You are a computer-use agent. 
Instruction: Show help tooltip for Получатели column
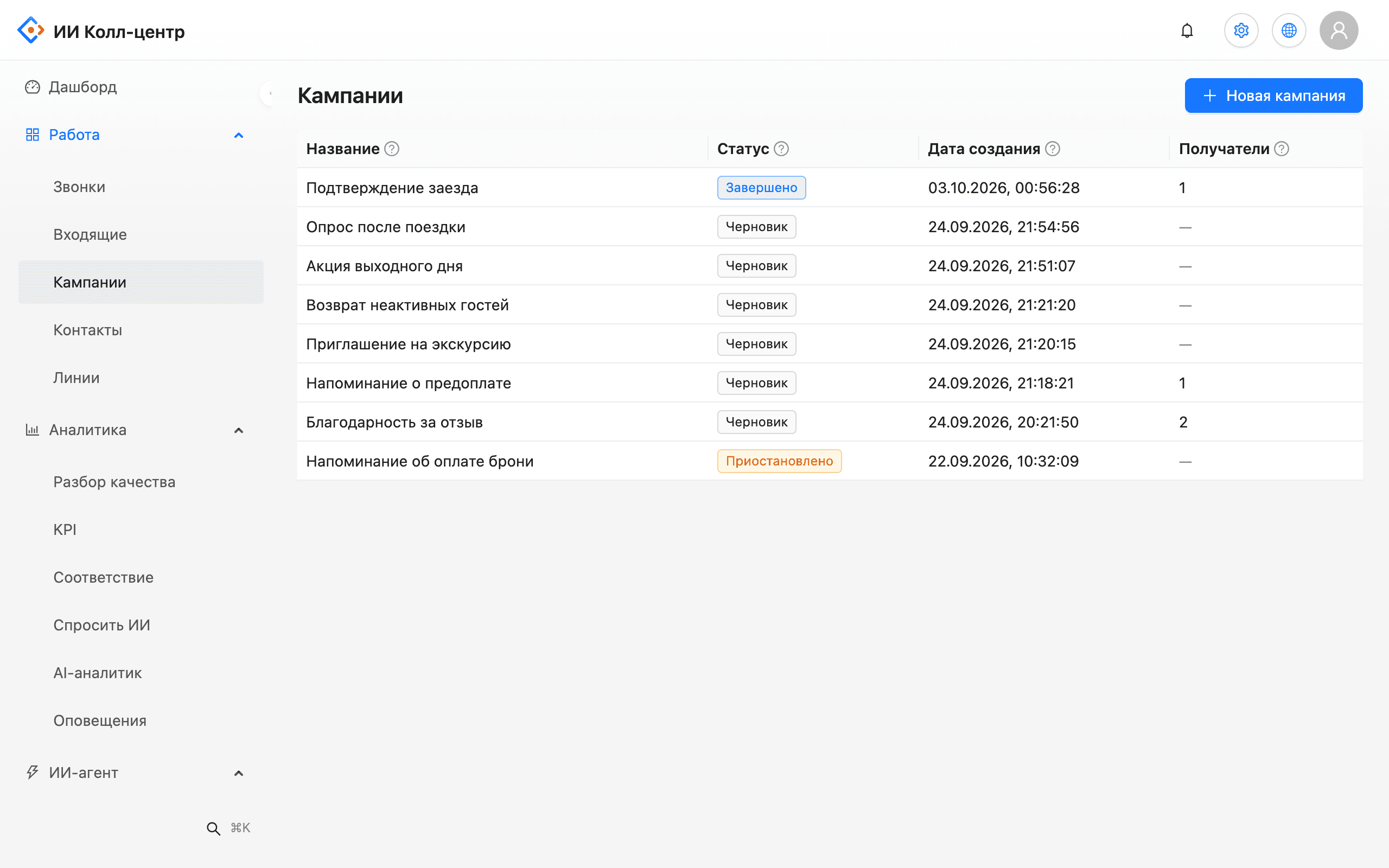click(1282, 149)
